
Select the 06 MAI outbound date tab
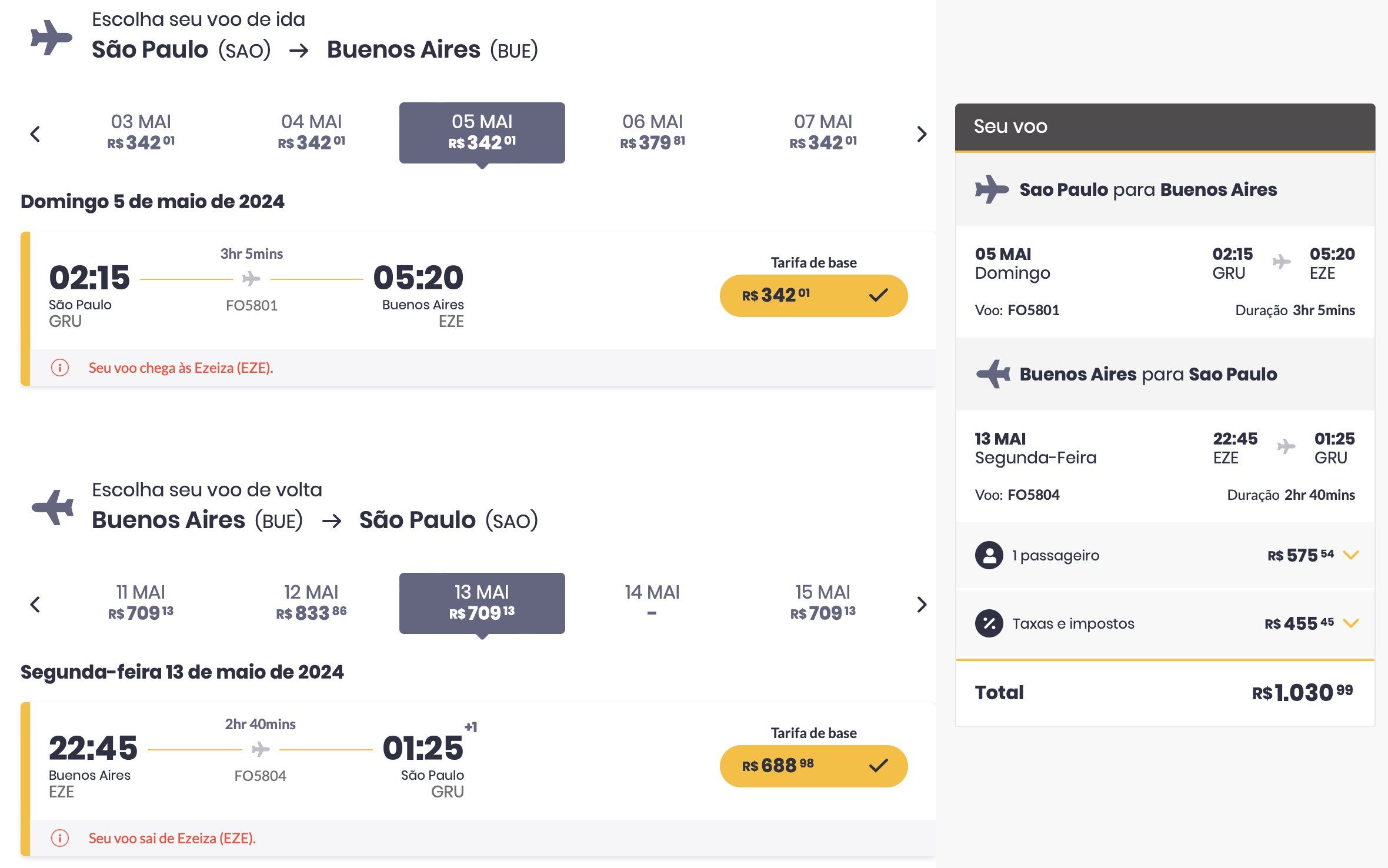tap(652, 132)
